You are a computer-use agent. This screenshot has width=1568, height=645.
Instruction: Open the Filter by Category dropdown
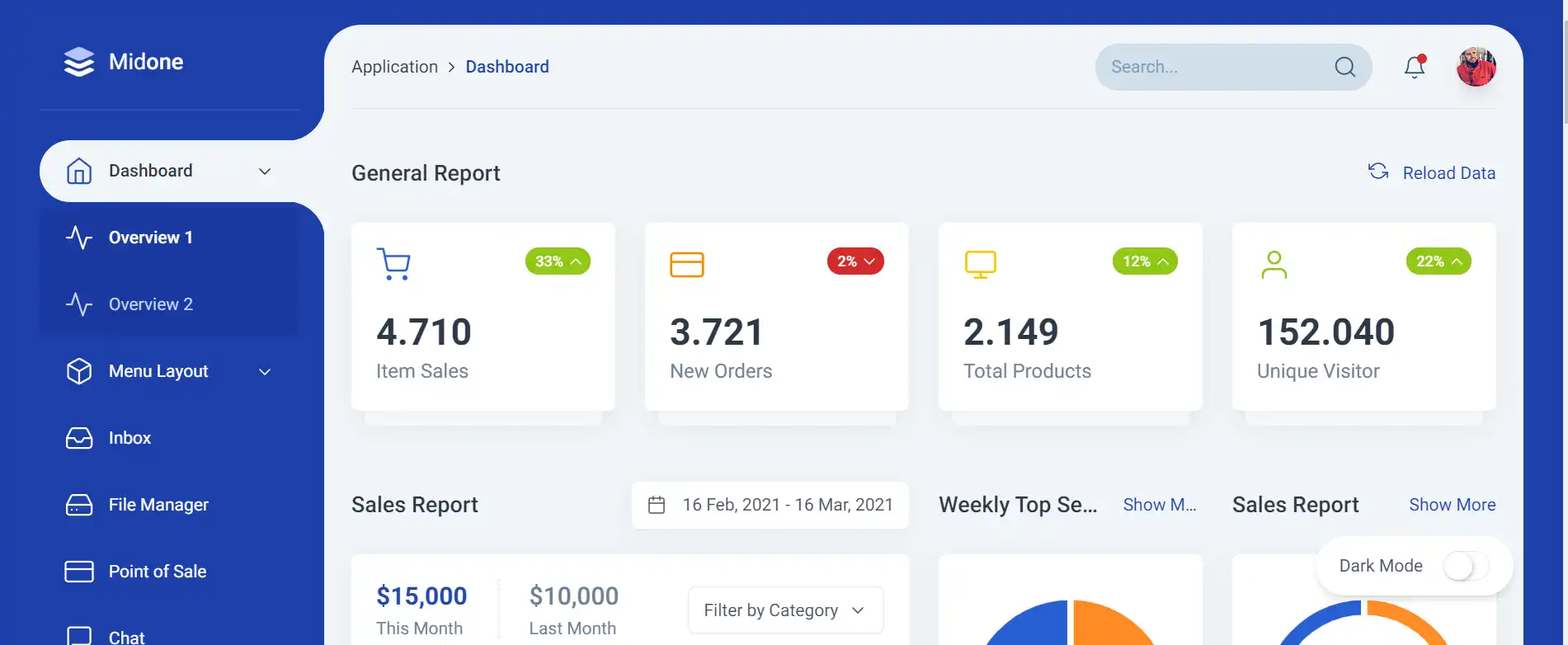pos(785,610)
